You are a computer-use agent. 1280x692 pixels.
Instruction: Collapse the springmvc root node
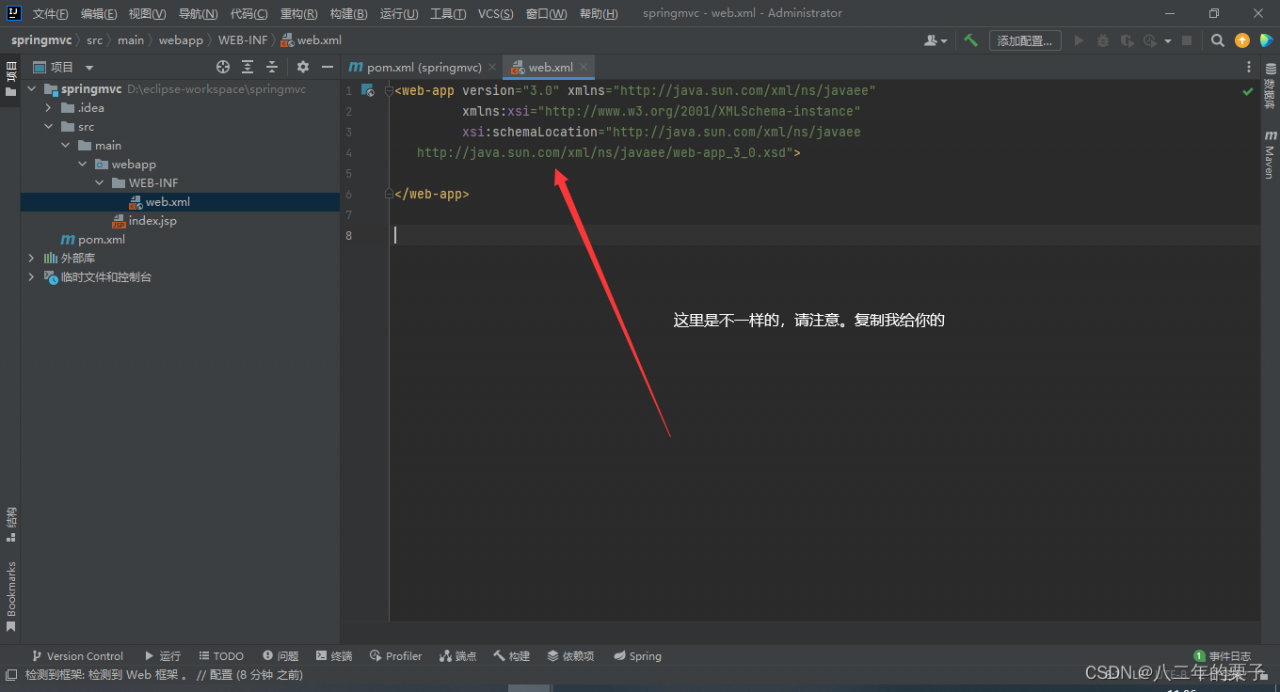(x=31, y=89)
